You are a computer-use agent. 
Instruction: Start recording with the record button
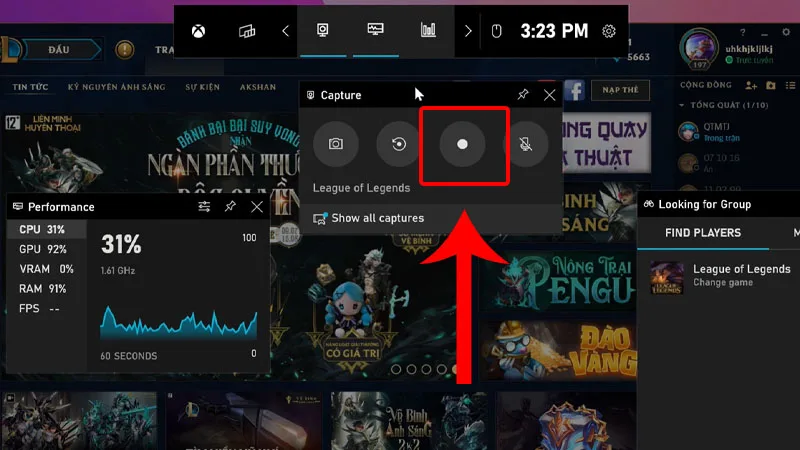pos(462,144)
